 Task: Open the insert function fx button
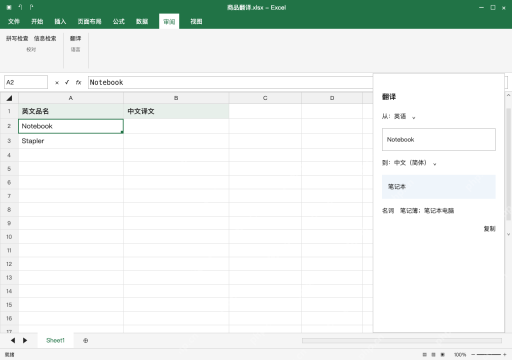click(78, 82)
